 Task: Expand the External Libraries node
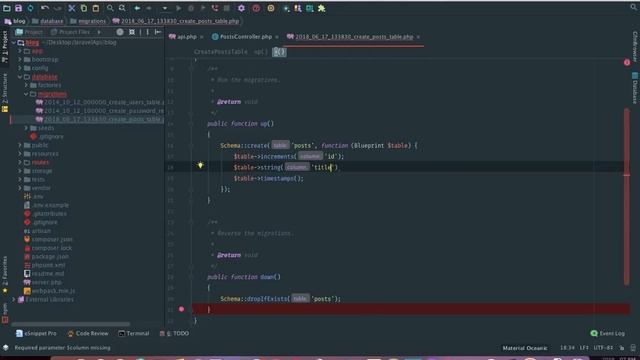pos(13,300)
